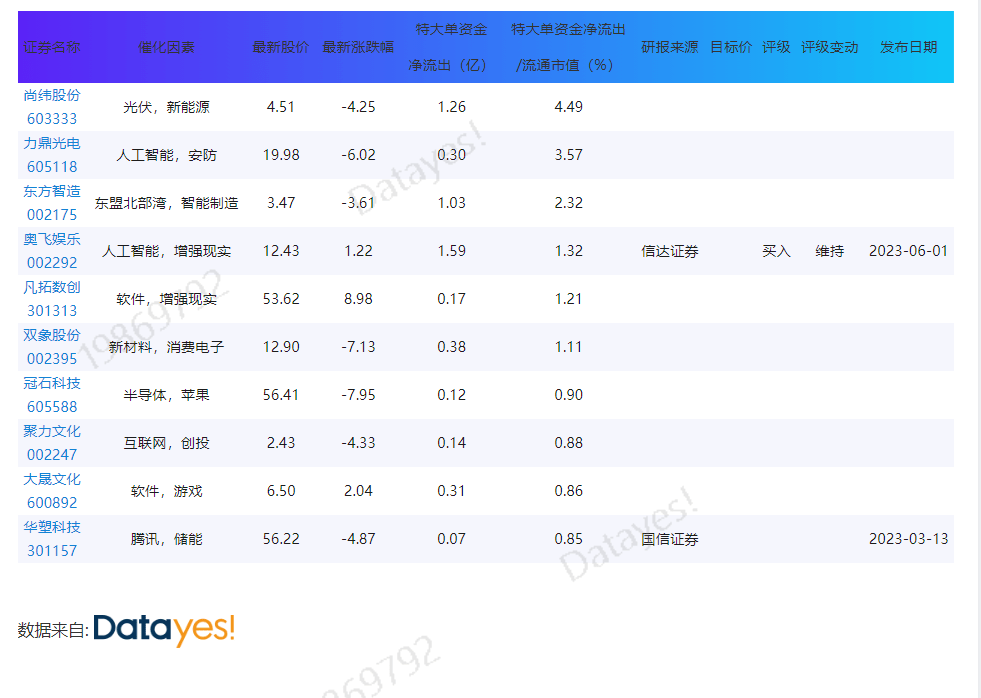
Task: Open the 奥飞娱乐 002292 stock link
Action: (52, 251)
